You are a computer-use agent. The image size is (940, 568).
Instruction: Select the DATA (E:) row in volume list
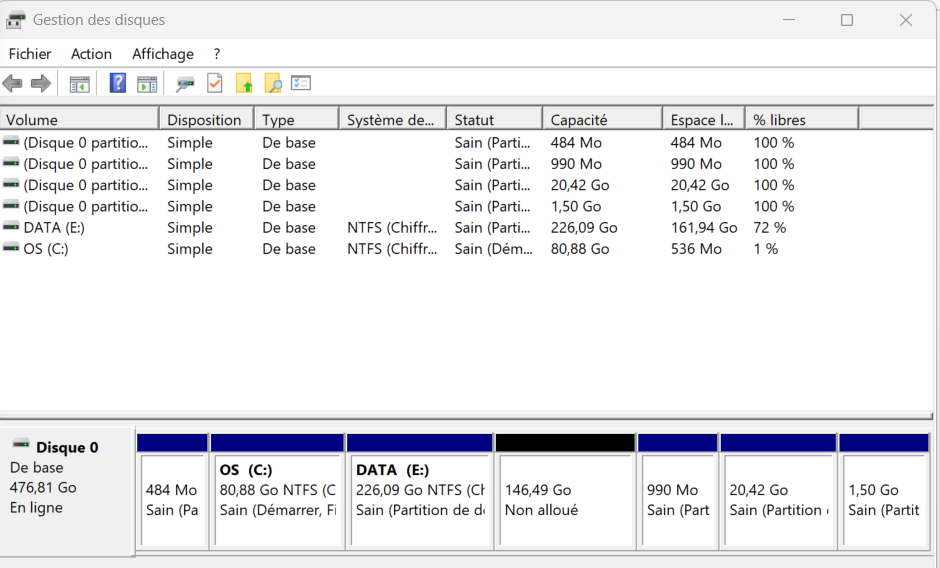pos(54,228)
